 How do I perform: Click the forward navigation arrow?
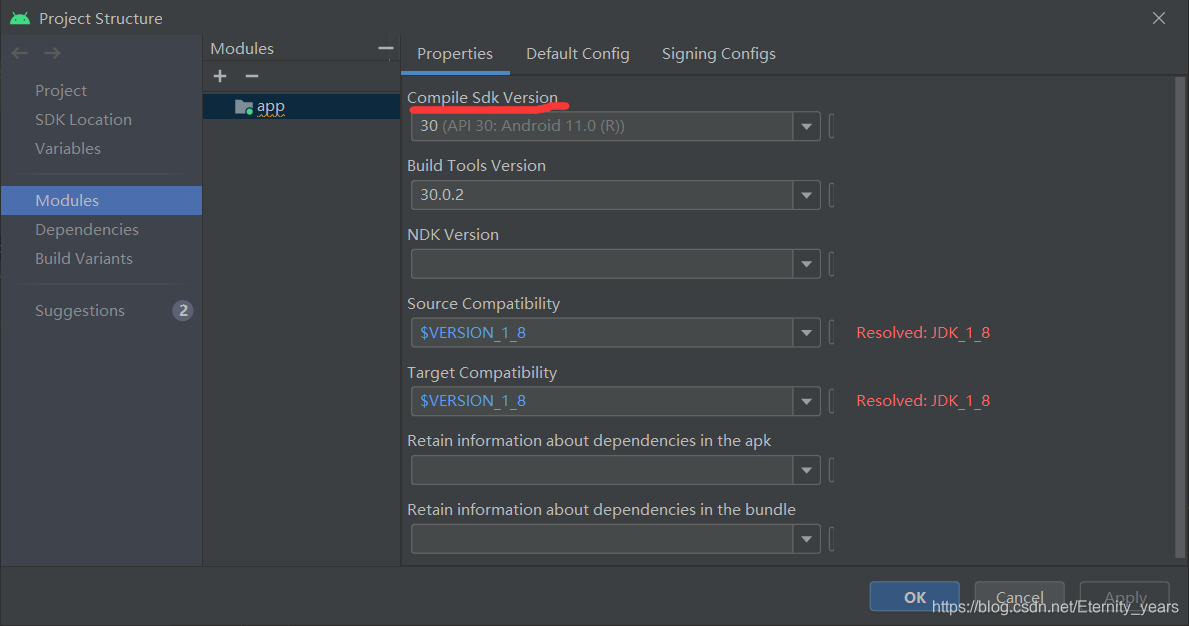pyautogui.click(x=52, y=53)
